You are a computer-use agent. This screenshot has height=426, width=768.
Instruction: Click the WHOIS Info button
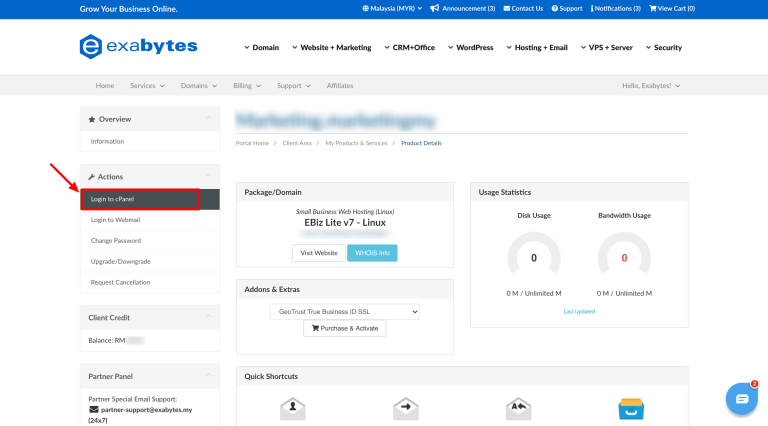pos(372,253)
